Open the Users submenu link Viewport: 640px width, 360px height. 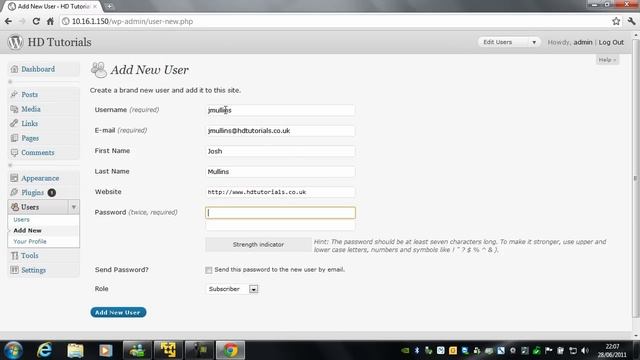coord(21,220)
